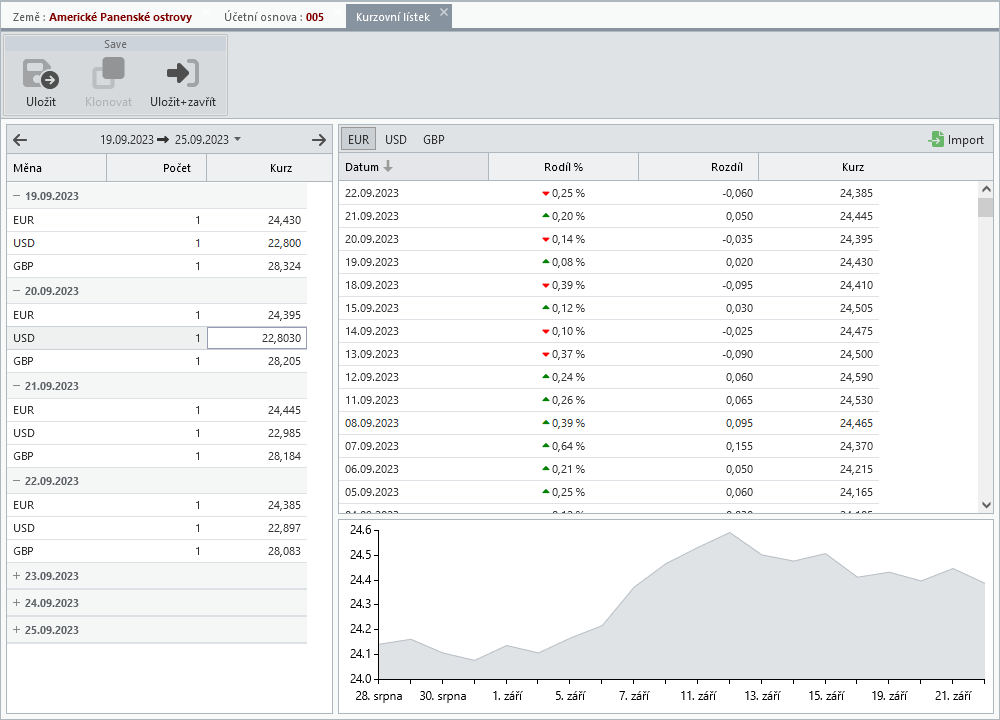Click history rate 24,590
Viewport: 1000px width, 720px height.
pos(857,377)
